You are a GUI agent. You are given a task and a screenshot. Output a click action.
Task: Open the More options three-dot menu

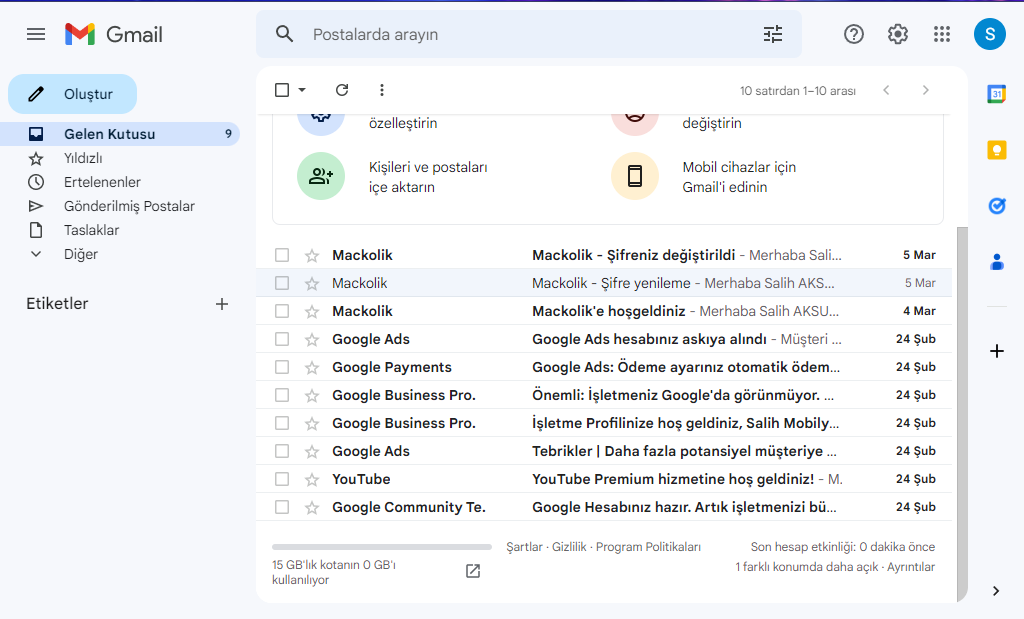click(382, 90)
